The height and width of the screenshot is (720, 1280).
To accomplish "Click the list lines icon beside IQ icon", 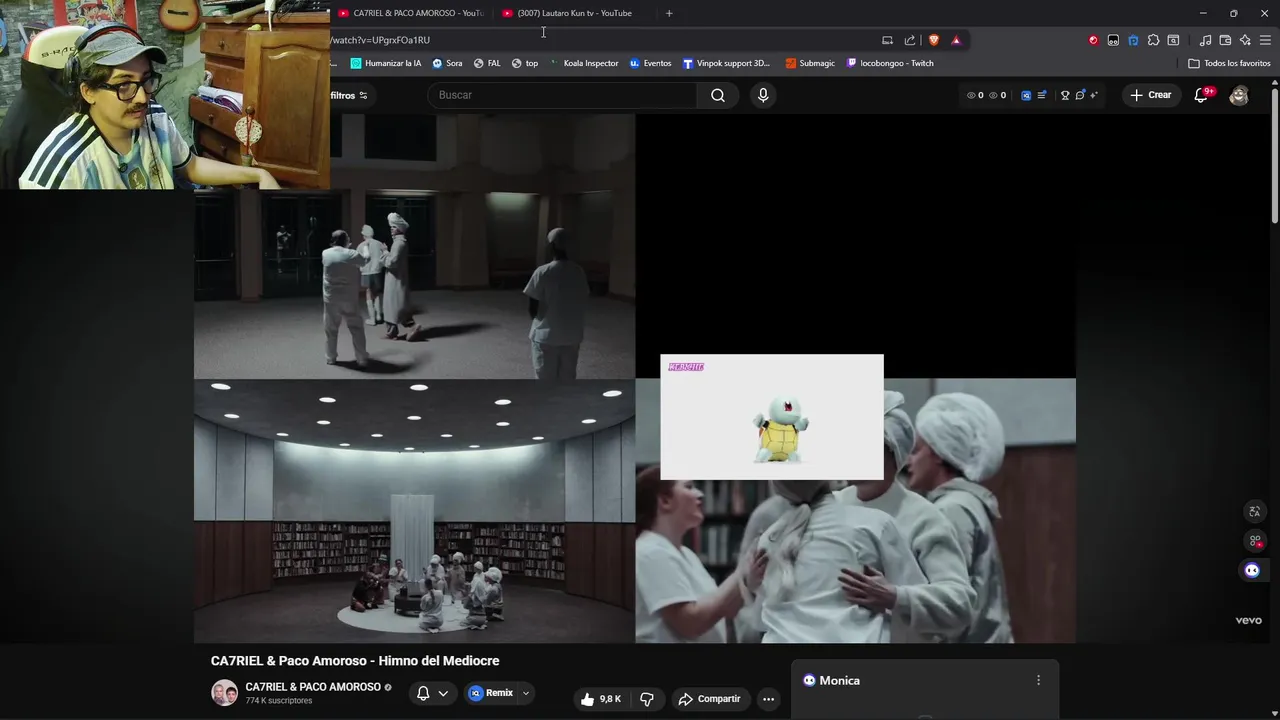I will pyautogui.click(x=1041, y=95).
